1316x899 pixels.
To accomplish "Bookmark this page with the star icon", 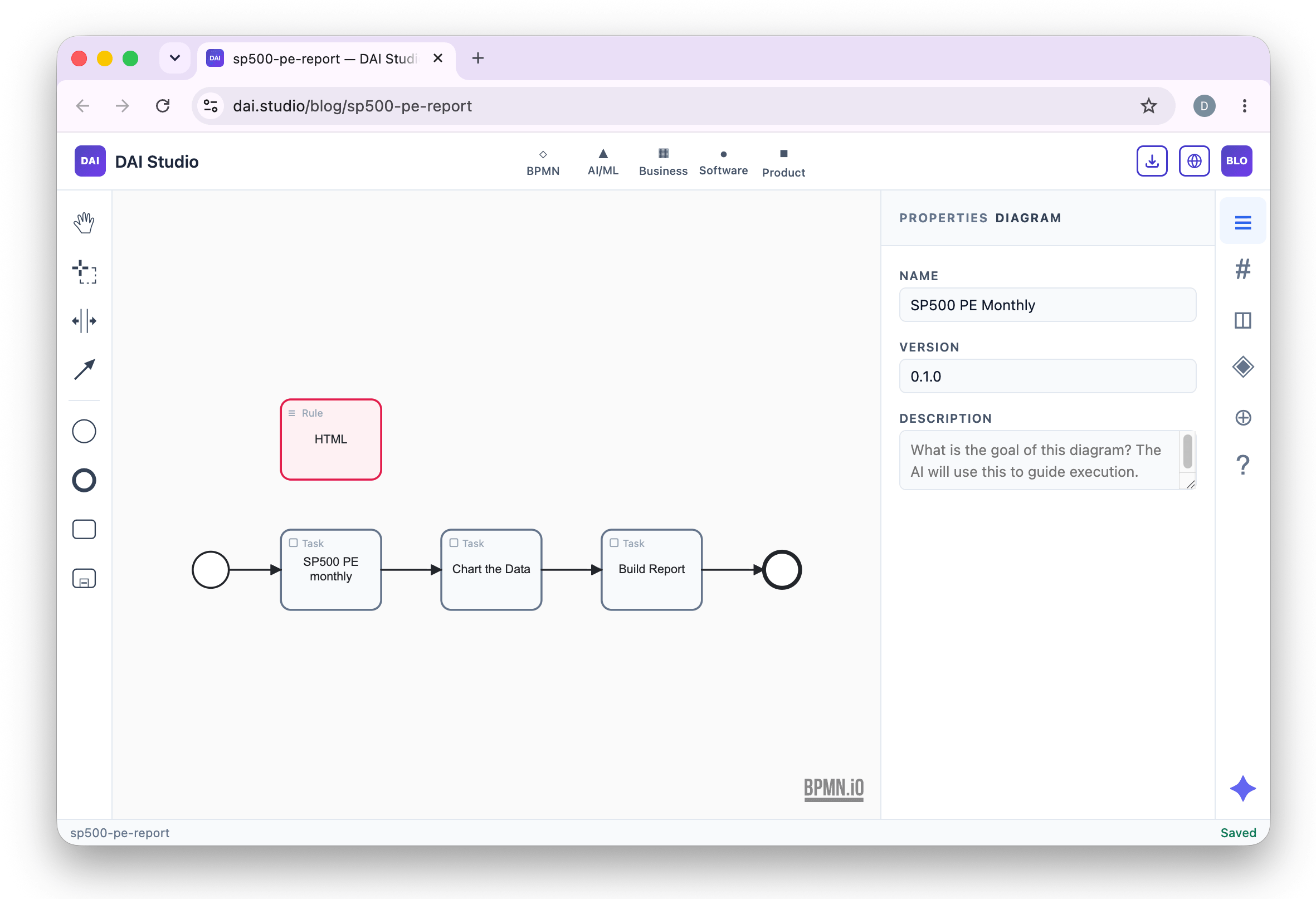I will pos(1148,106).
